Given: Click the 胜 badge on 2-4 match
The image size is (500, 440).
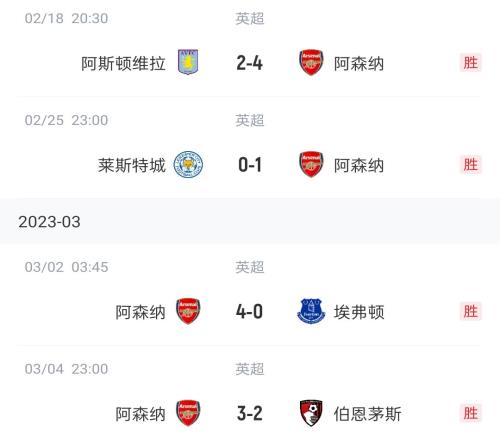Looking at the screenshot, I should point(471,63).
